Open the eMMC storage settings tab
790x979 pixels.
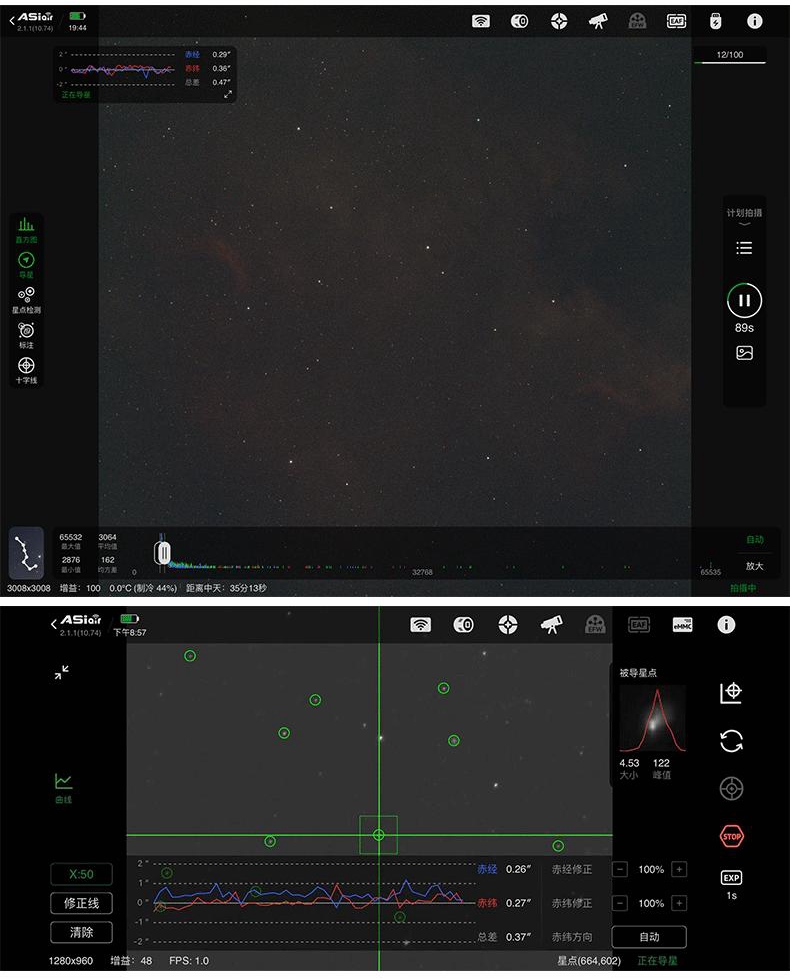(x=682, y=624)
